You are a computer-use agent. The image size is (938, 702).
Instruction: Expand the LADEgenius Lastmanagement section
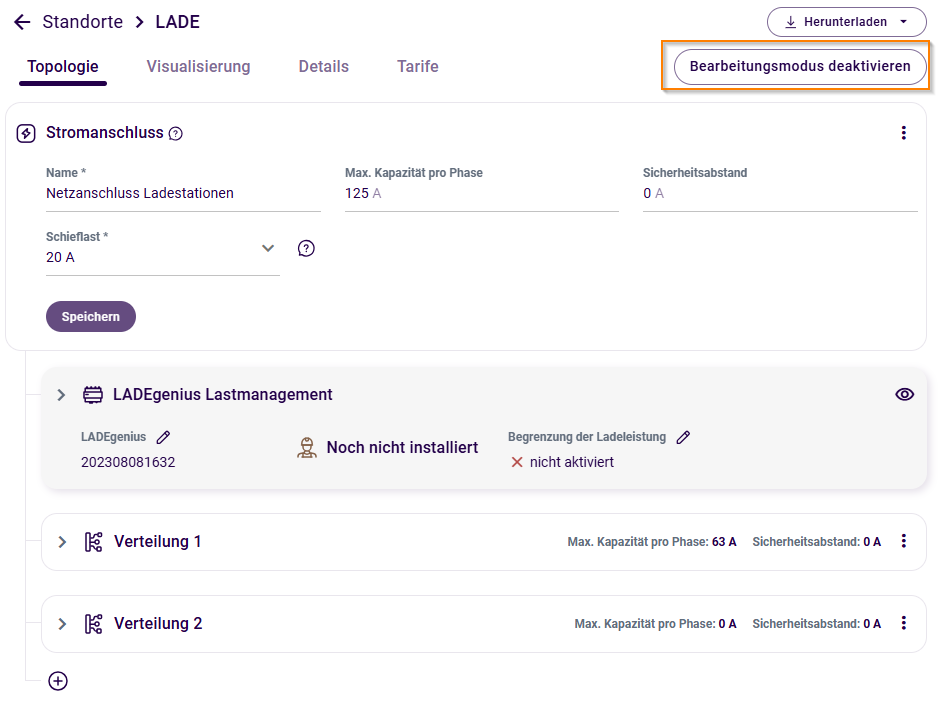click(61, 395)
